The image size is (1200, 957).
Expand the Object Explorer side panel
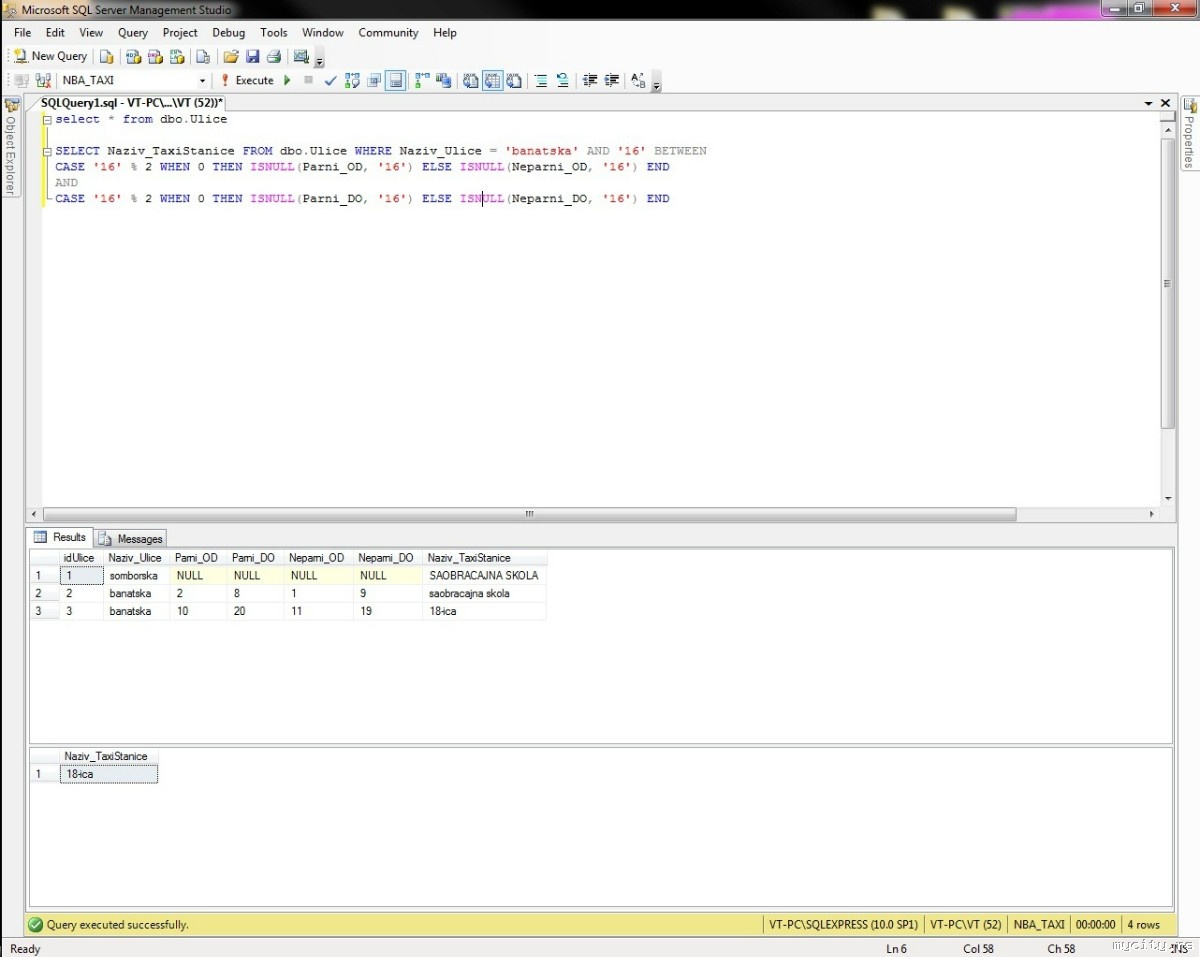pos(11,145)
